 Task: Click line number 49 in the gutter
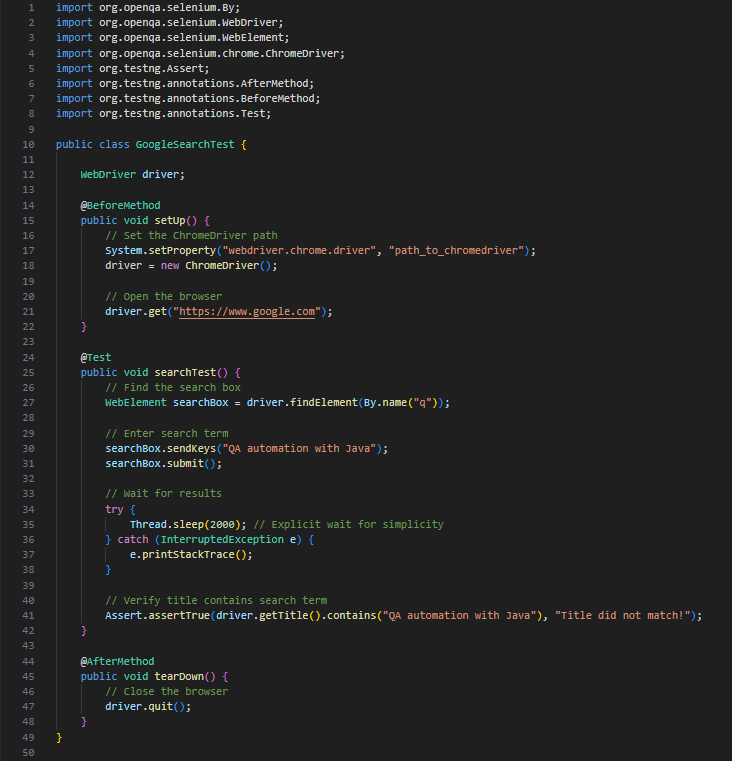pos(28,738)
